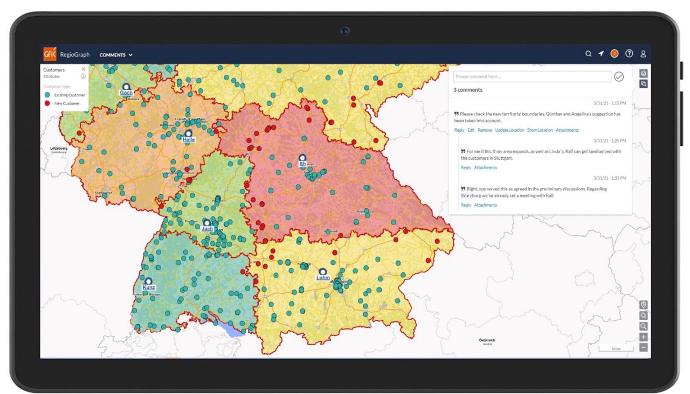Click the Reply link on first comment
The image size is (690, 394).
tap(459, 130)
